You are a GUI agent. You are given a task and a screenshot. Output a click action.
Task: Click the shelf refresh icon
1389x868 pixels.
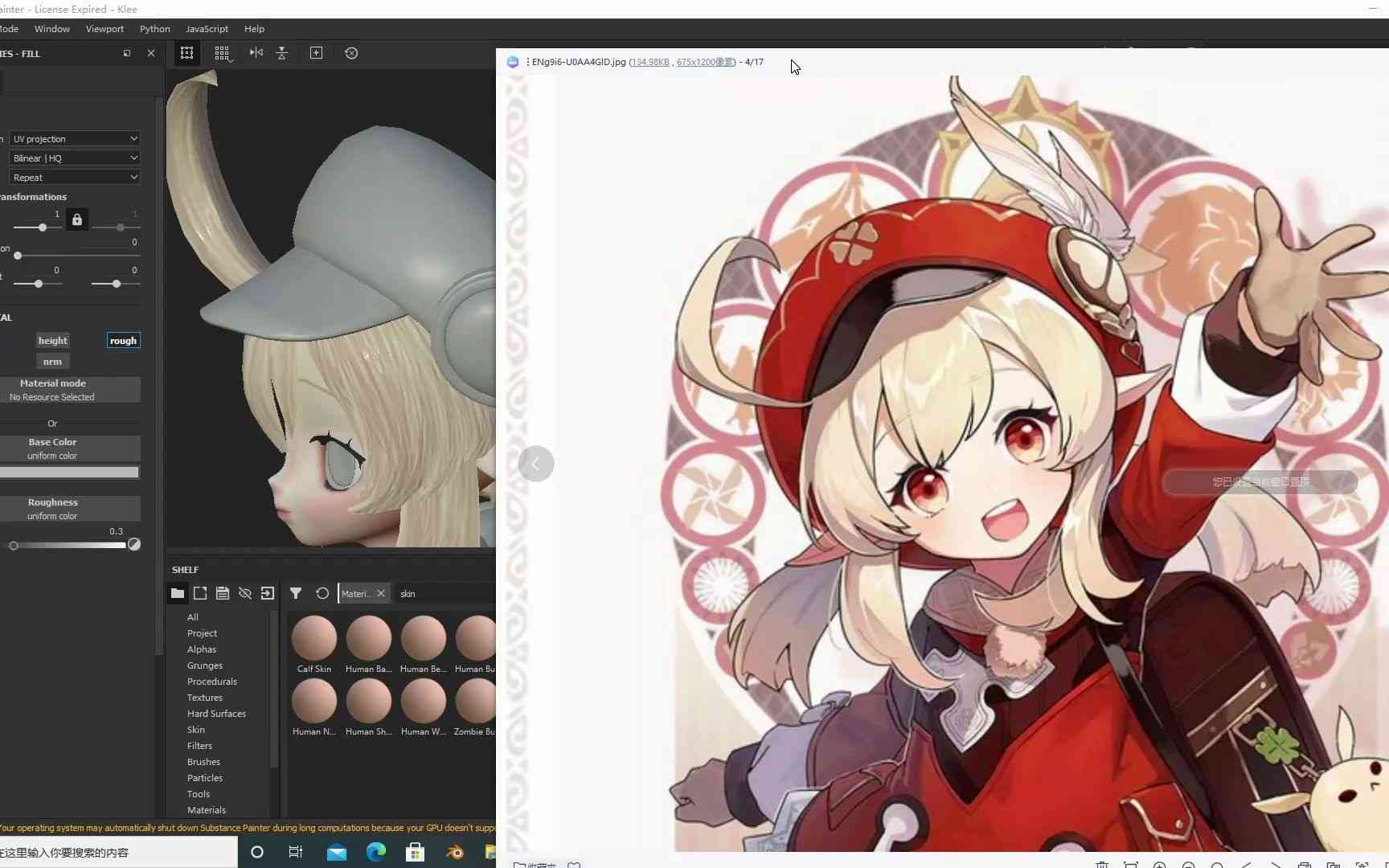click(322, 593)
